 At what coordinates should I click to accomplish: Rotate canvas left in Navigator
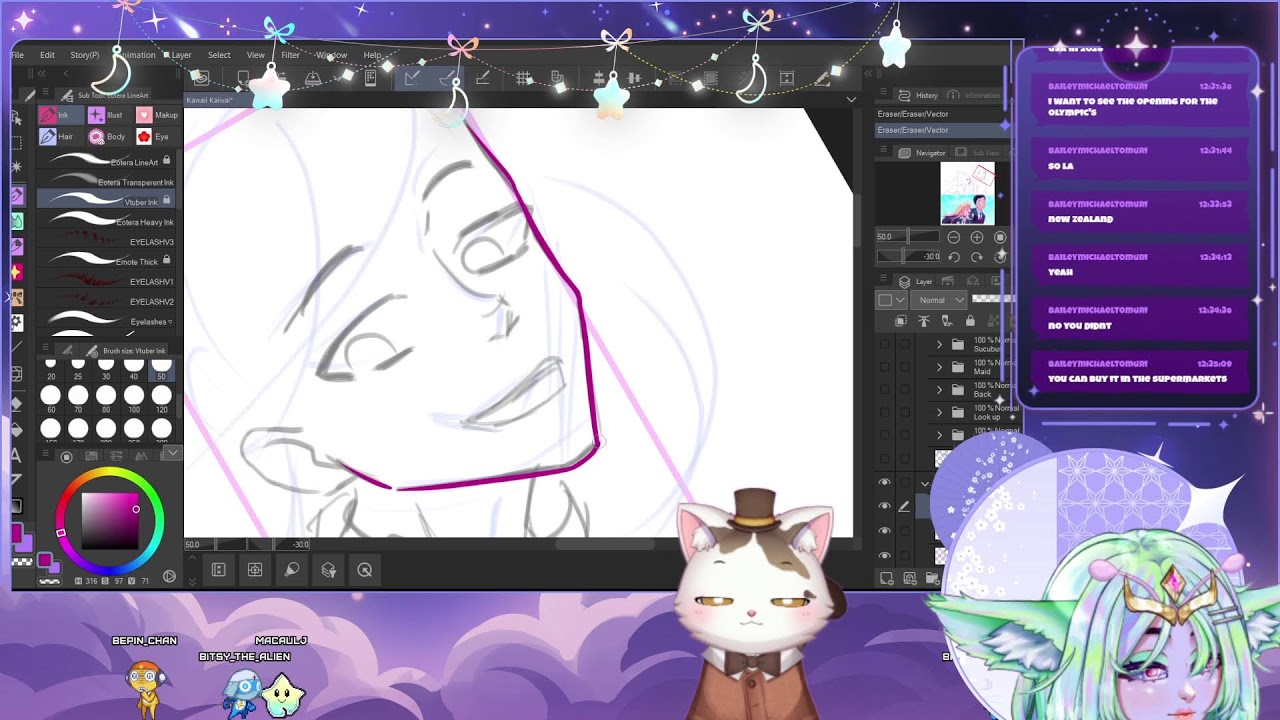point(953,257)
